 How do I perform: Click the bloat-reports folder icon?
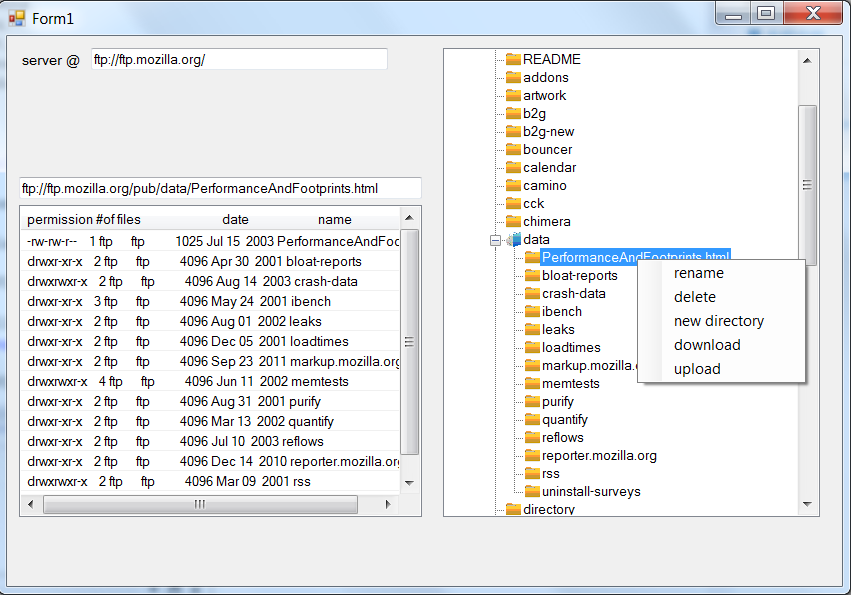click(532, 275)
